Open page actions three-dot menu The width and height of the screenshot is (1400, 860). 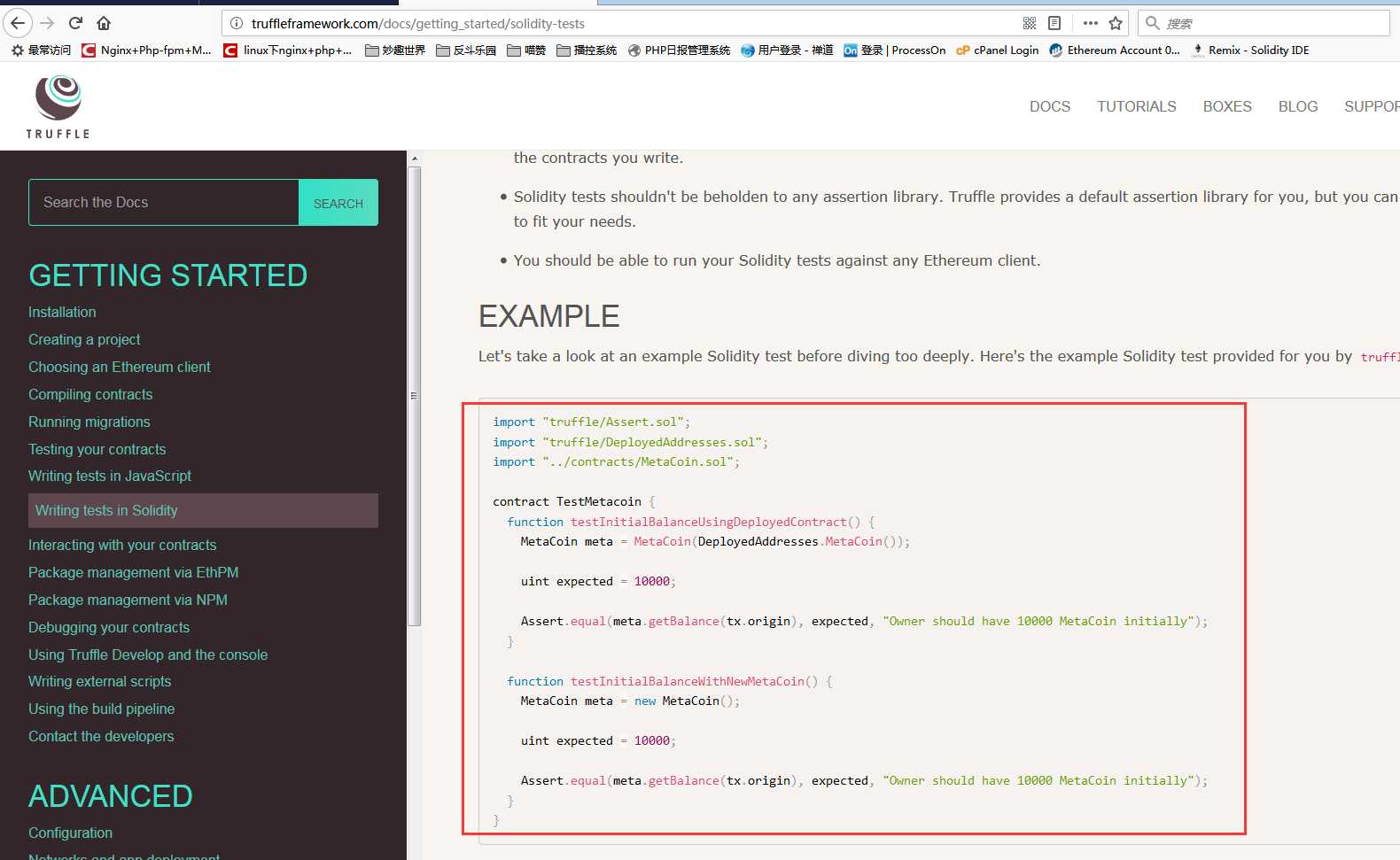tap(1091, 23)
